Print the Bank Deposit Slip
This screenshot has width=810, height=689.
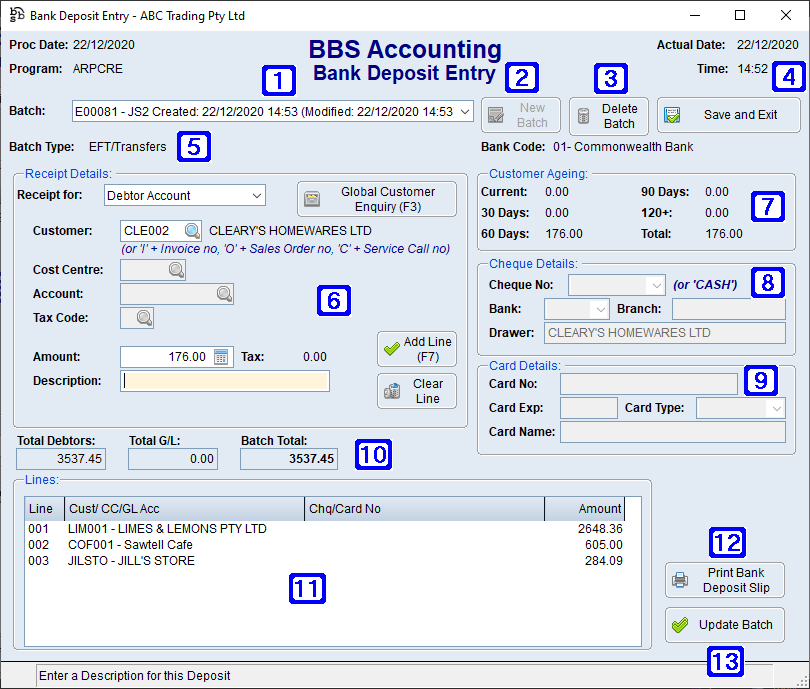click(x=724, y=578)
